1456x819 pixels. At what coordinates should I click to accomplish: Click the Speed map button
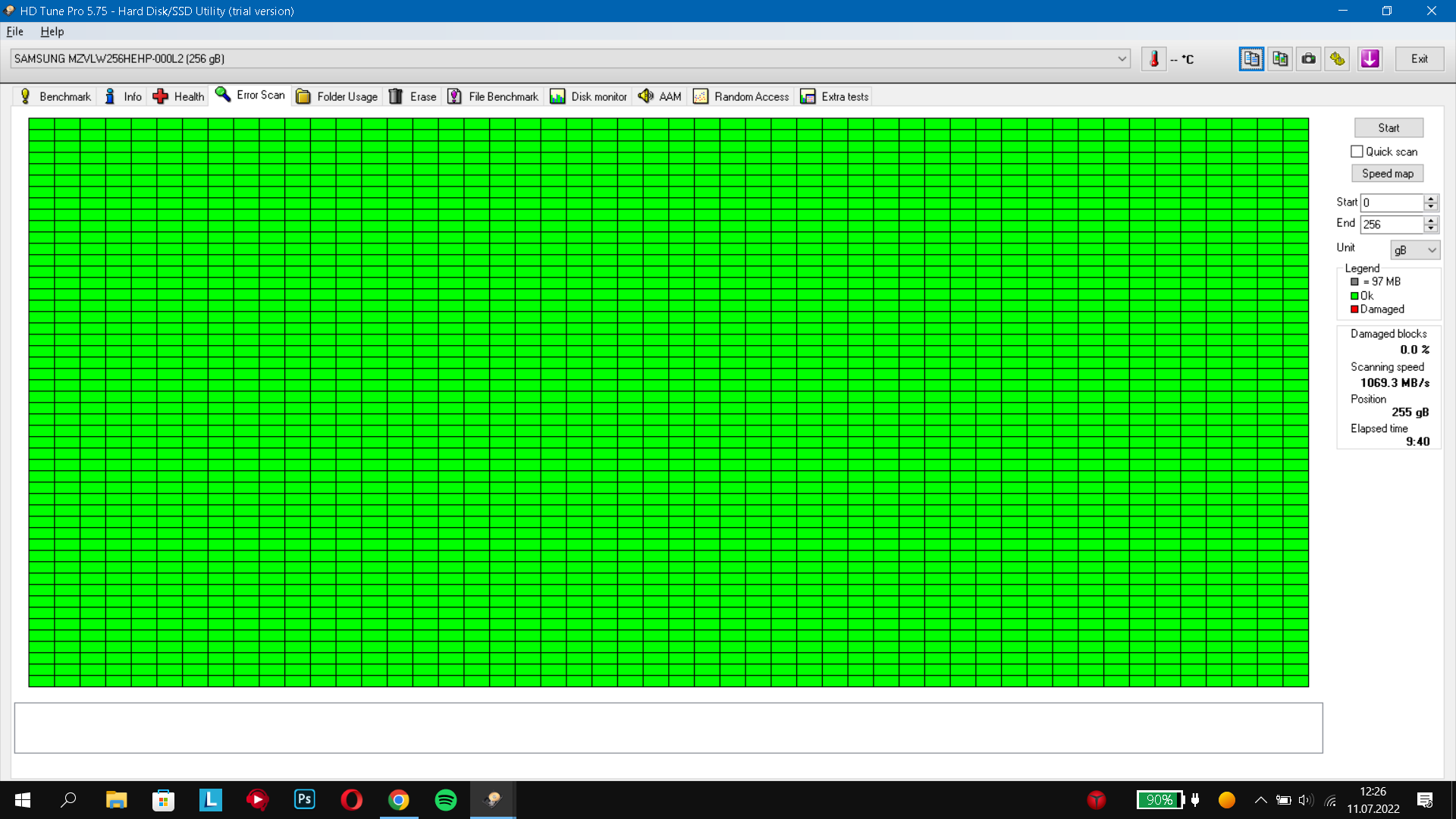[x=1387, y=174]
